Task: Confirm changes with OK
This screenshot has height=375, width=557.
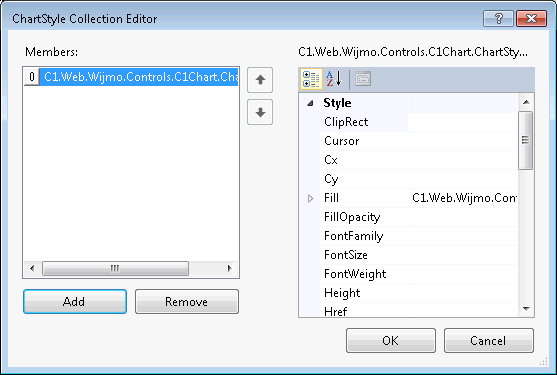Action: [391, 341]
